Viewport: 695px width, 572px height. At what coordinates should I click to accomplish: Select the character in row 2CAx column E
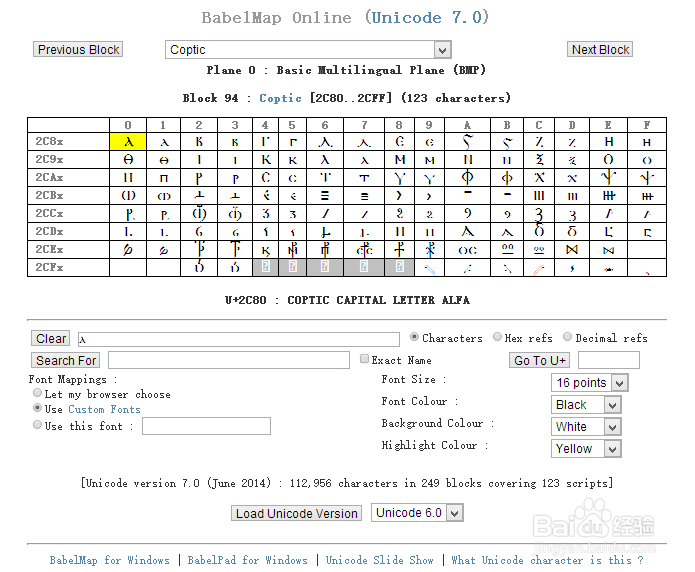point(608,178)
